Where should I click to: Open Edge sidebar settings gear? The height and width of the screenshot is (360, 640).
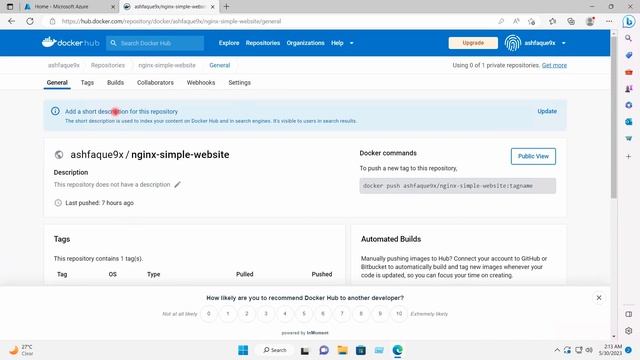tap(629, 331)
